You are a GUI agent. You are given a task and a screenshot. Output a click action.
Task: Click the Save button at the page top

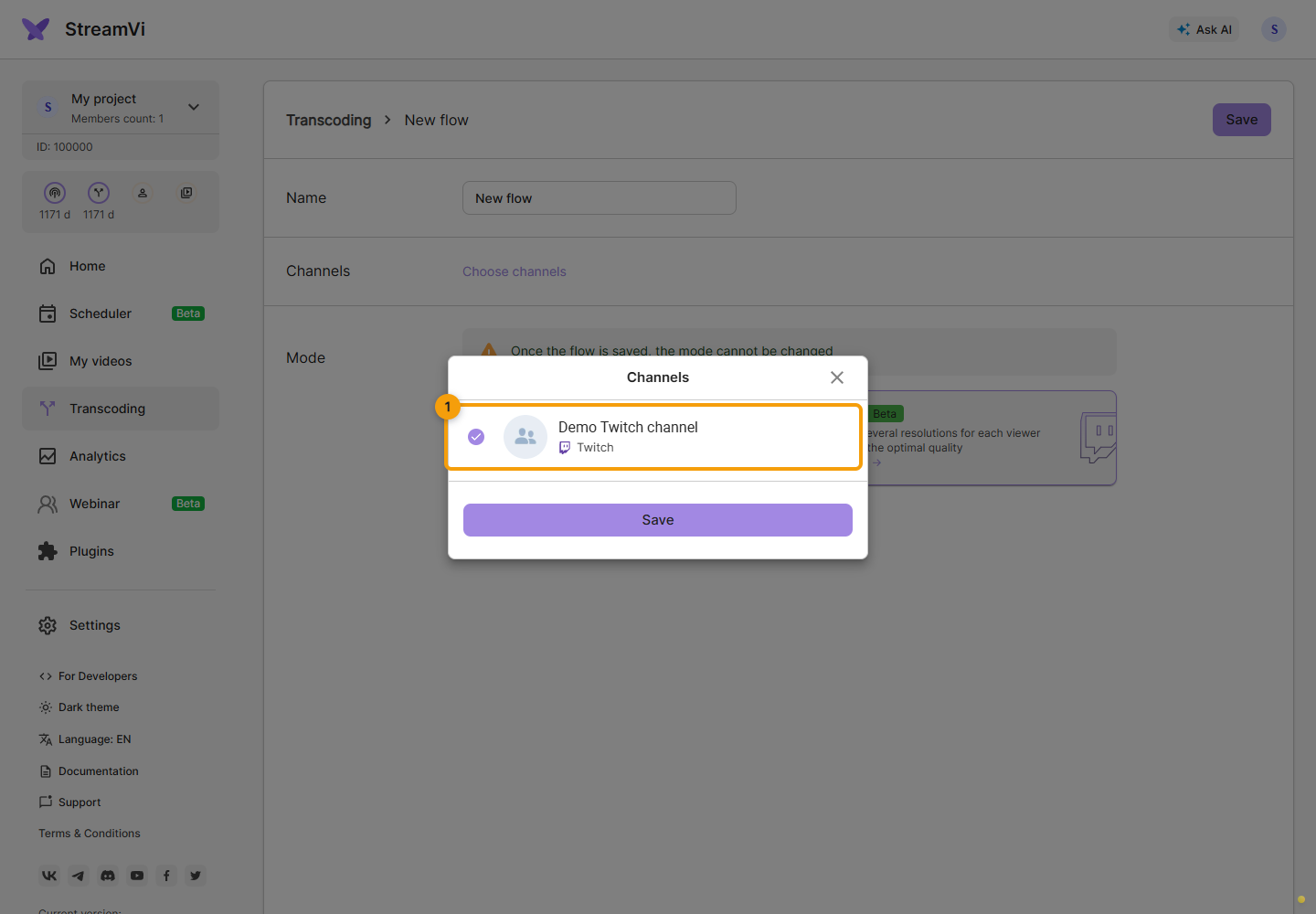[1242, 120]
